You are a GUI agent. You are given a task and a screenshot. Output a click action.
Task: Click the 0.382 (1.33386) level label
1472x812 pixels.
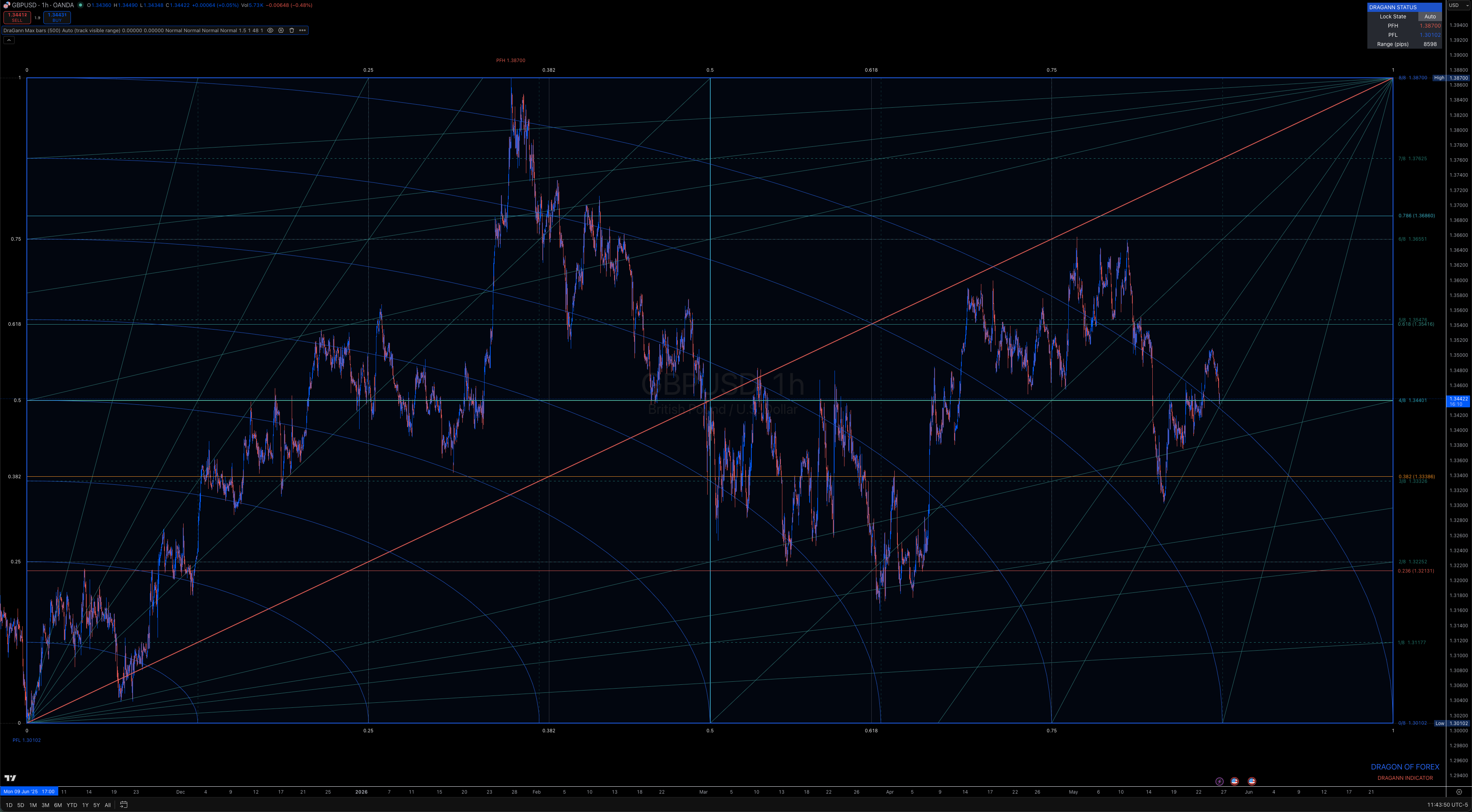coord(1416,477)
